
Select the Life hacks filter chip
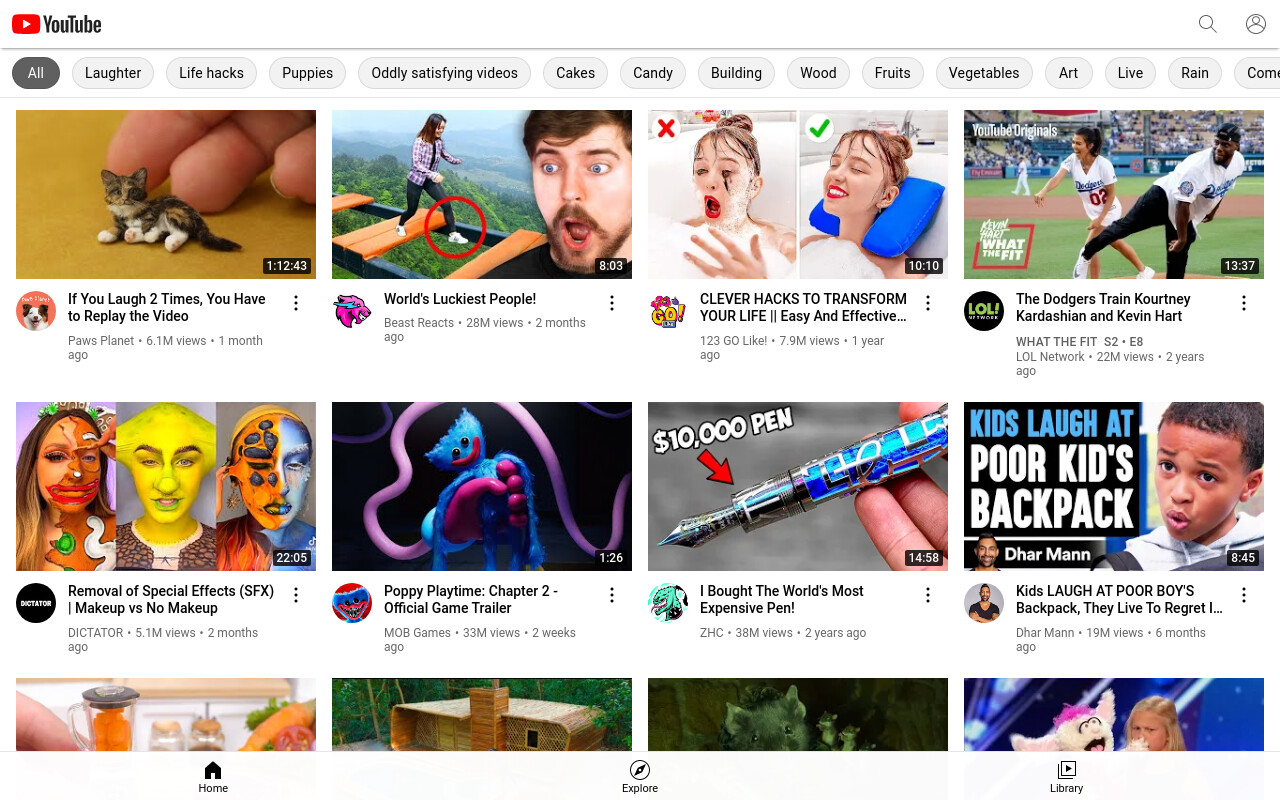[x=211, y=73]
